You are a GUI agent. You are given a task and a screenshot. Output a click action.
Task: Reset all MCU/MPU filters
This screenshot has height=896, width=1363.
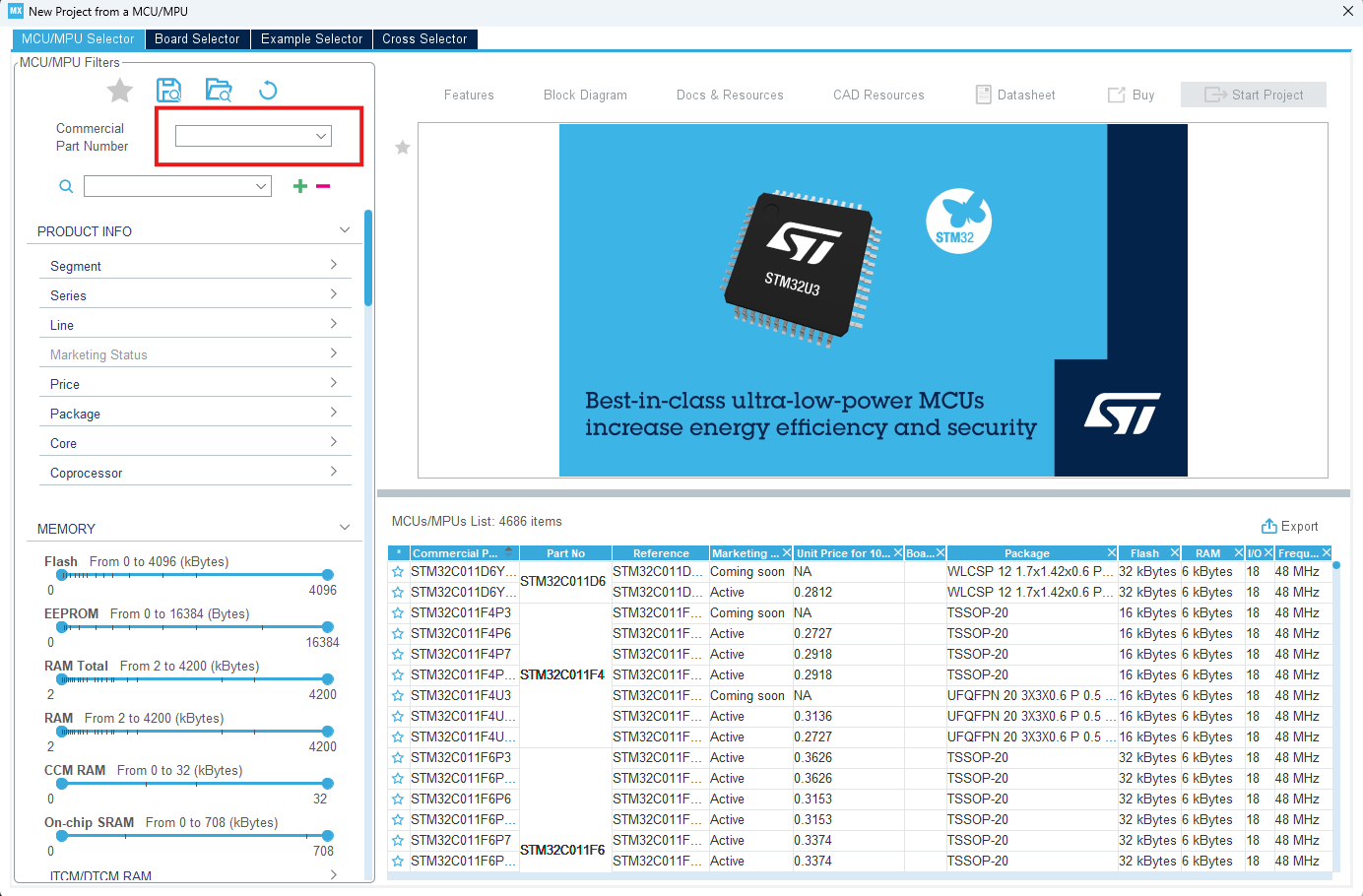(265, 89)
